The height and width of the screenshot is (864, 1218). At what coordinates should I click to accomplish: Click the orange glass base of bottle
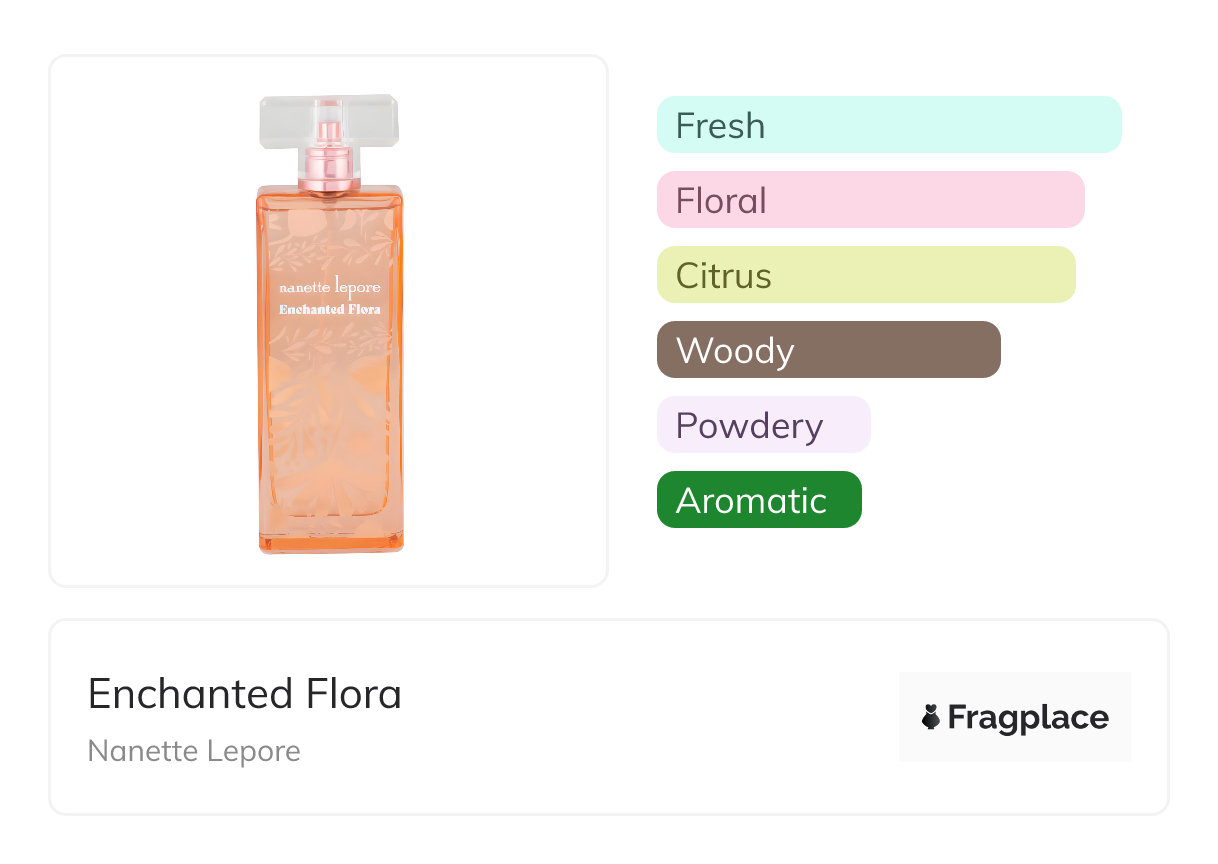329,541
